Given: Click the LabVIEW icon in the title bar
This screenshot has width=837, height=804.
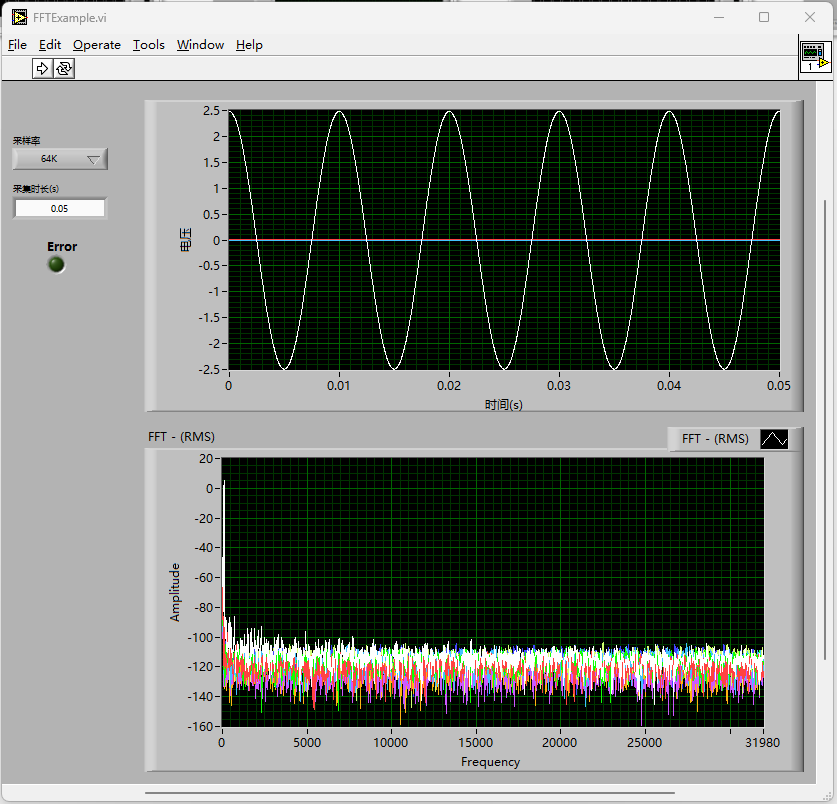Looking at the screenshot, I should pyautogui.click(x=19, y=17).
